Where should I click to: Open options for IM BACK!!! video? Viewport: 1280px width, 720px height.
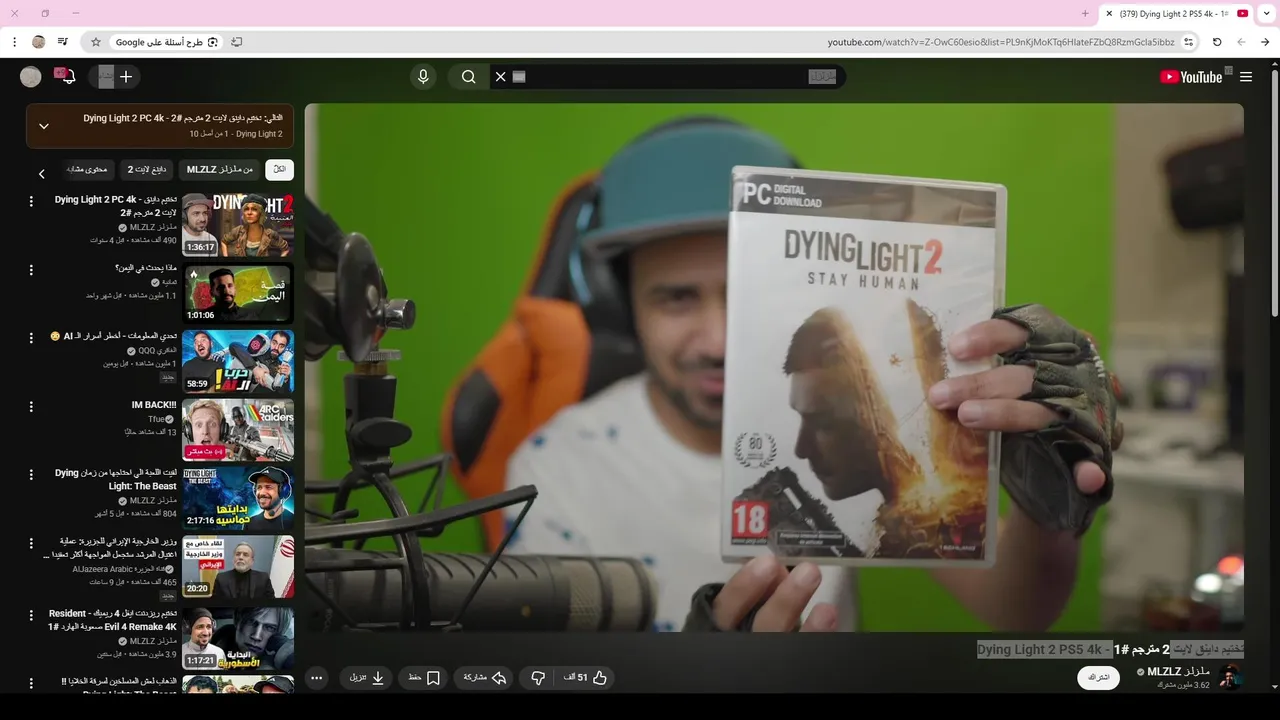click(x=31, y=407)
